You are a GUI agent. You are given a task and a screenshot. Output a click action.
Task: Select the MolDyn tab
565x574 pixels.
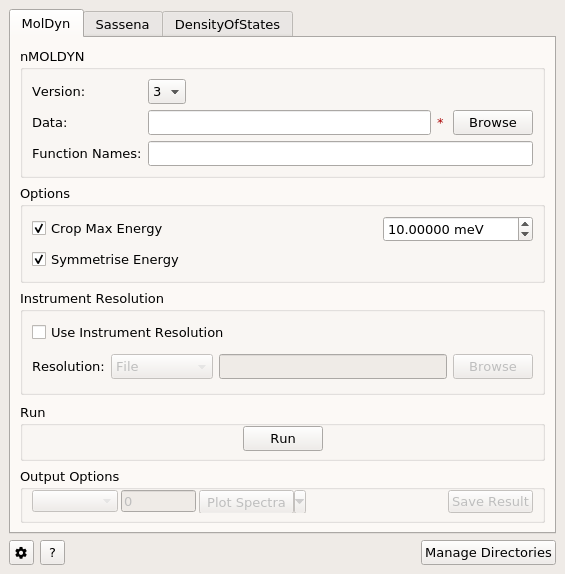46,23
